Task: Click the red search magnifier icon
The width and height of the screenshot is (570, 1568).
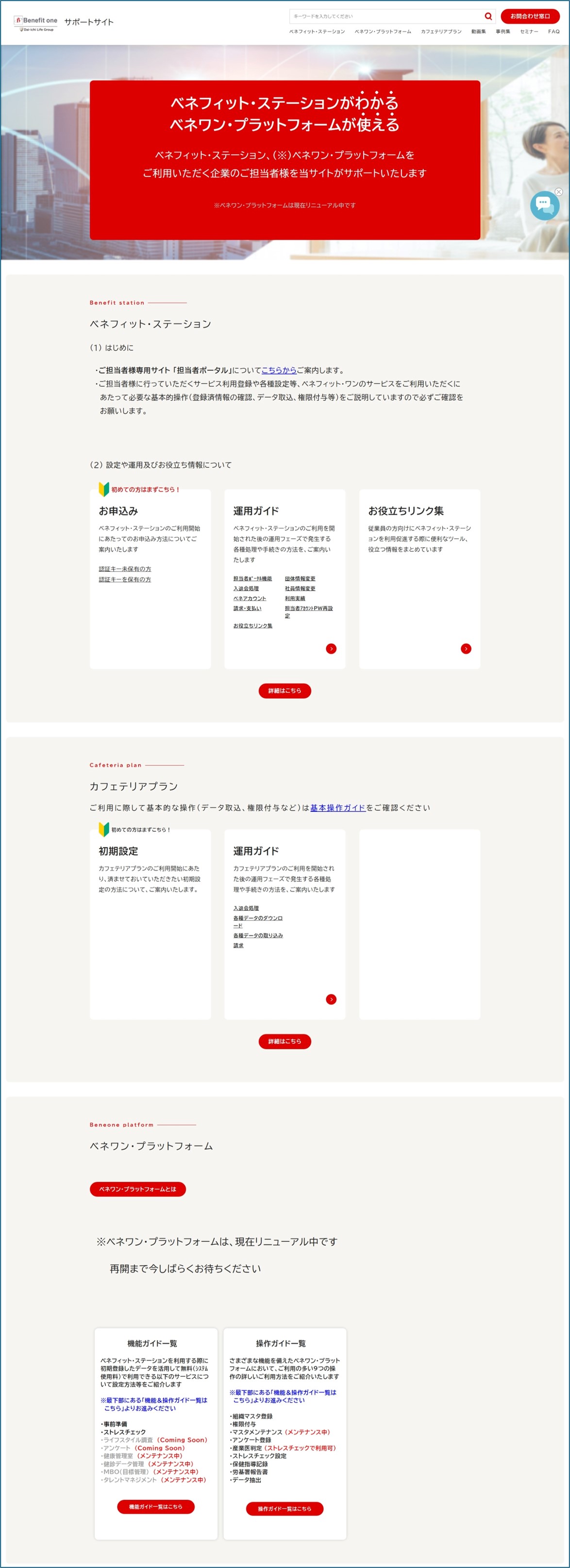Action: point(488,17)
